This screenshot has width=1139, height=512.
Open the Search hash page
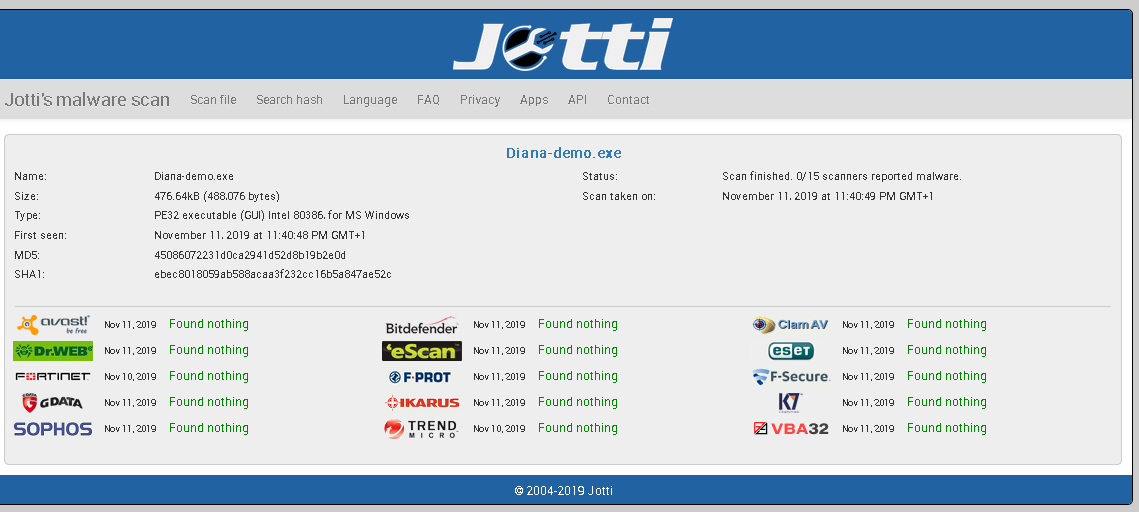pyautogui.click(x=289, y=99)
